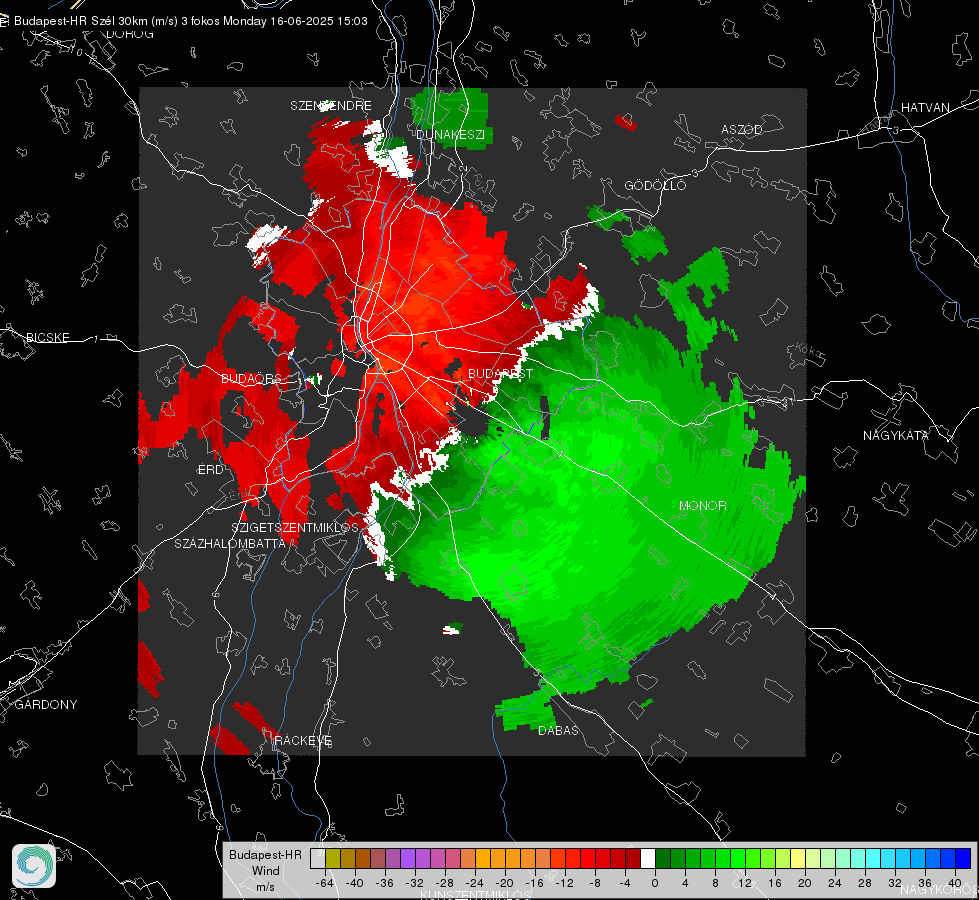Click the BICSKE city label
This screenshot has width=979, height=900.
click(x=47, y=337)
